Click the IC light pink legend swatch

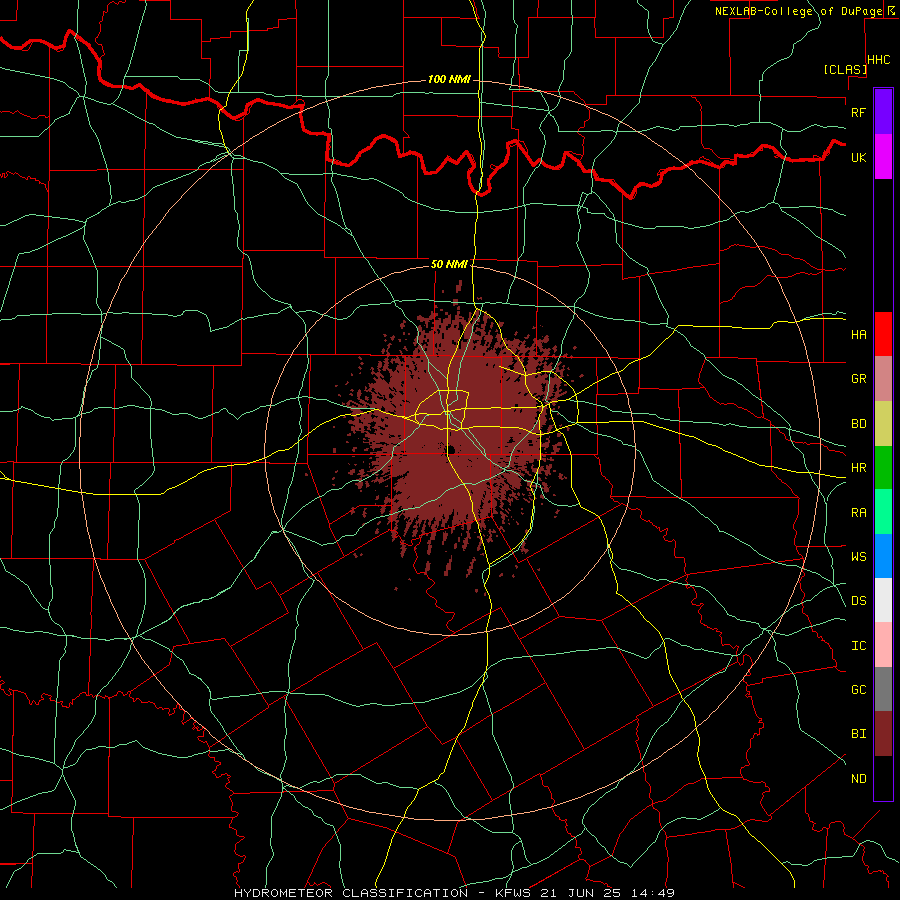click(883, 645)
